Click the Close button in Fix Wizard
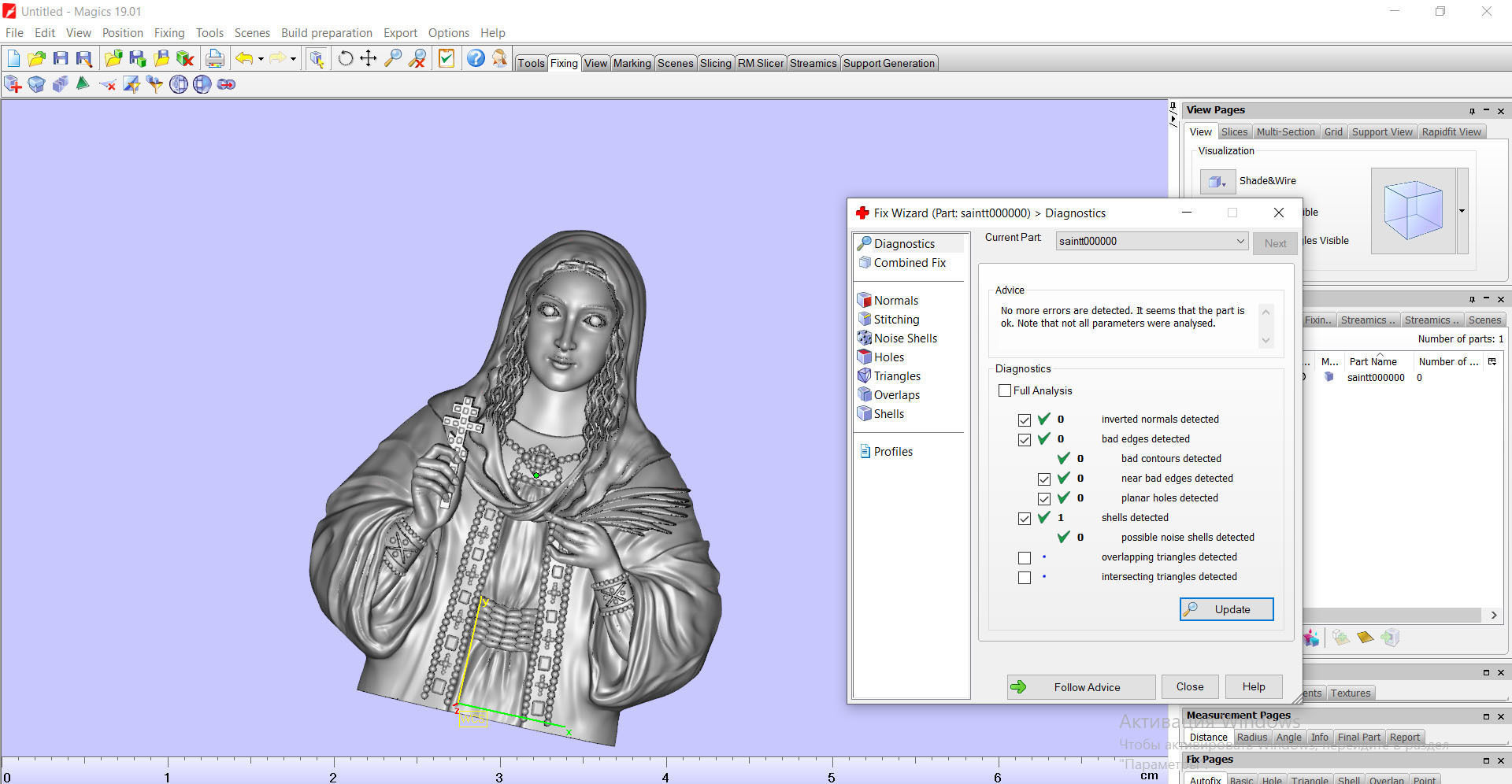 coord(1189,686)
